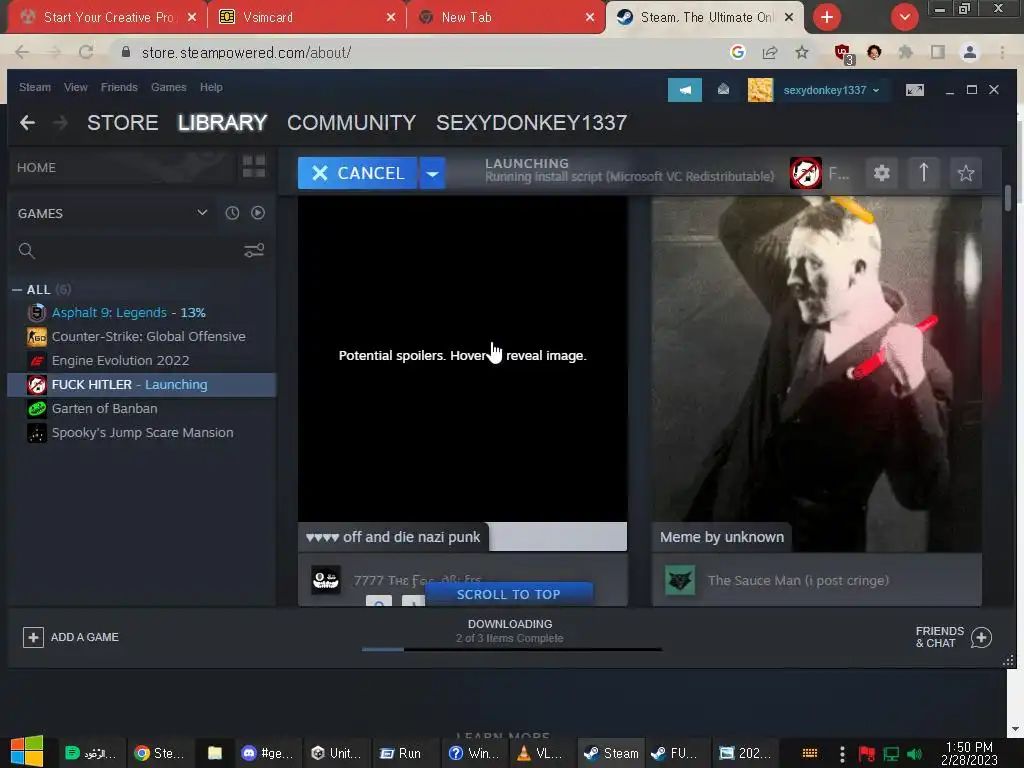Open the Help menu
The width and height of the screenshot is (1024, 768).
pos(211,87)
